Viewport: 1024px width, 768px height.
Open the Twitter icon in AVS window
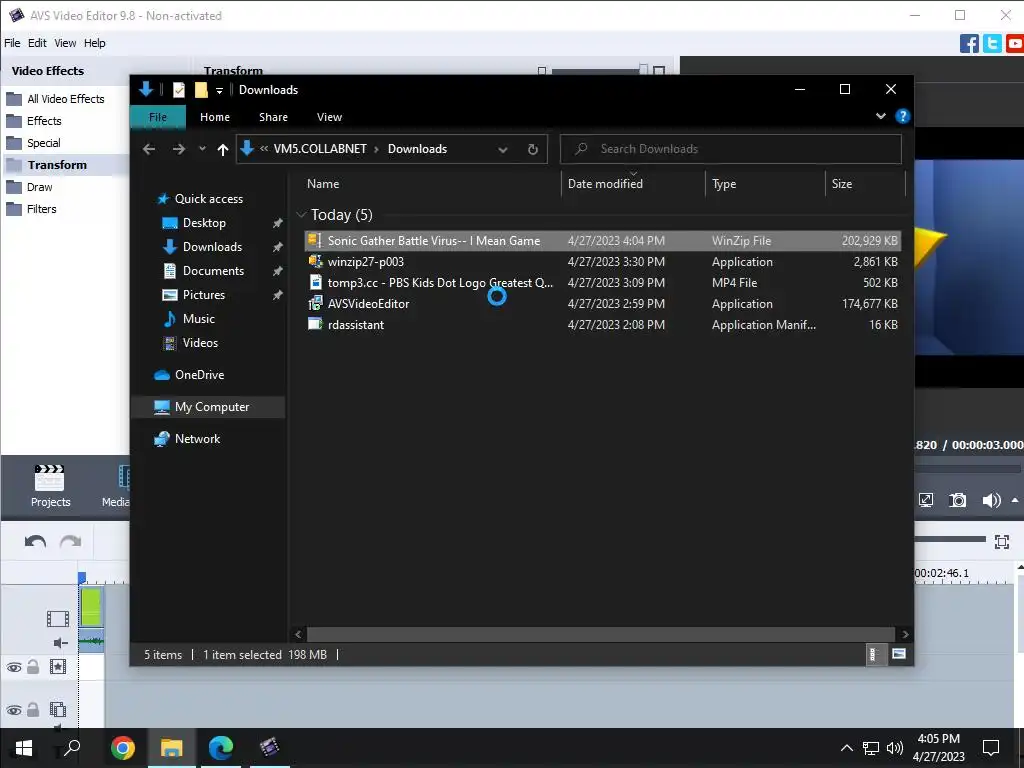[x=992, y=44]
